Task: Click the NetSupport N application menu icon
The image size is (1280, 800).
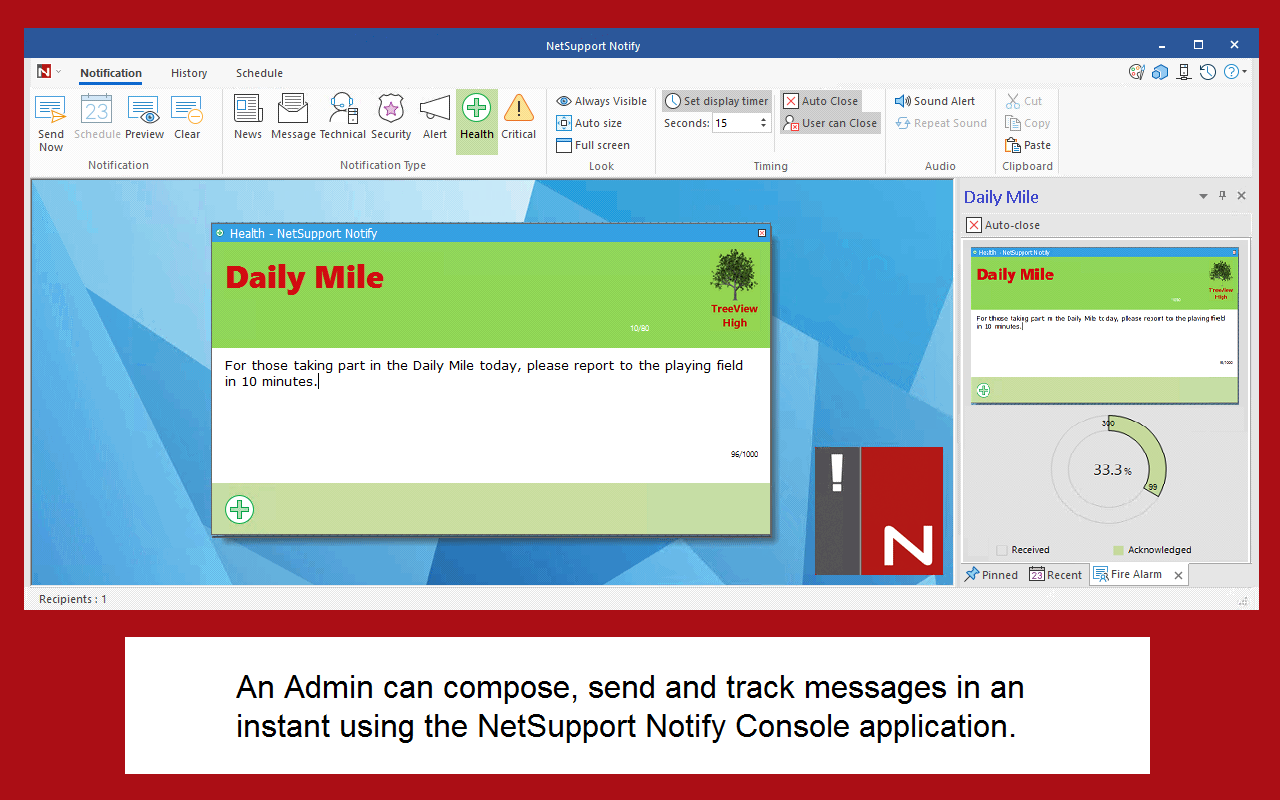Action: [x=44, y=72]
